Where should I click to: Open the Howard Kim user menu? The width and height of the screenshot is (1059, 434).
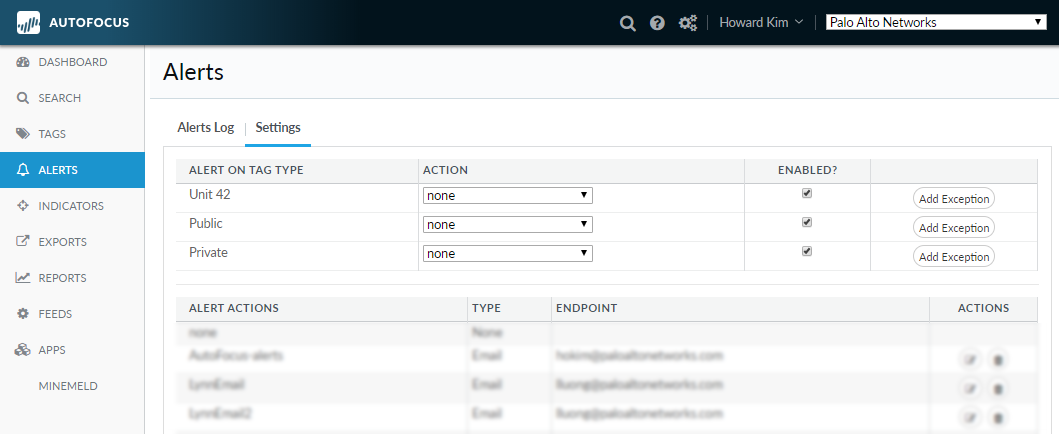761,23
